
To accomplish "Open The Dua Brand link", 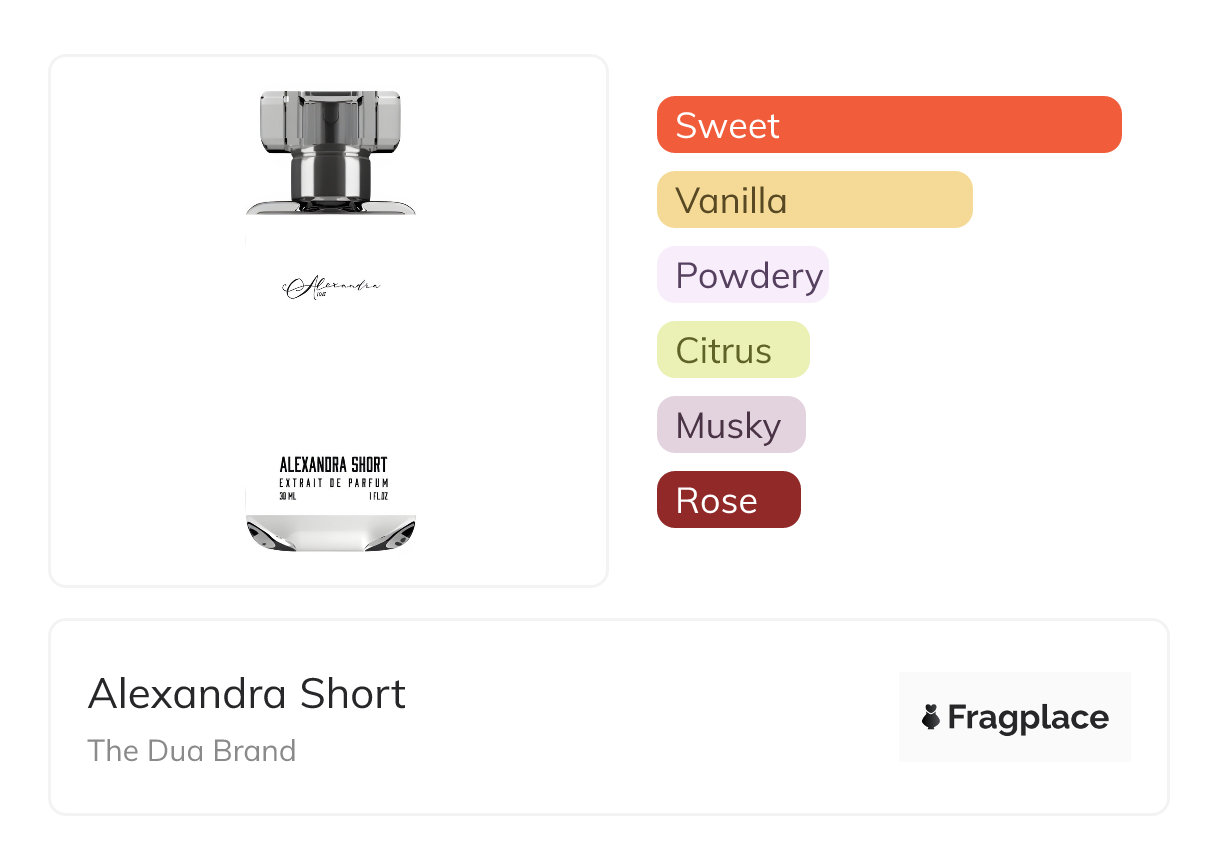I will (x=192, y=751).
